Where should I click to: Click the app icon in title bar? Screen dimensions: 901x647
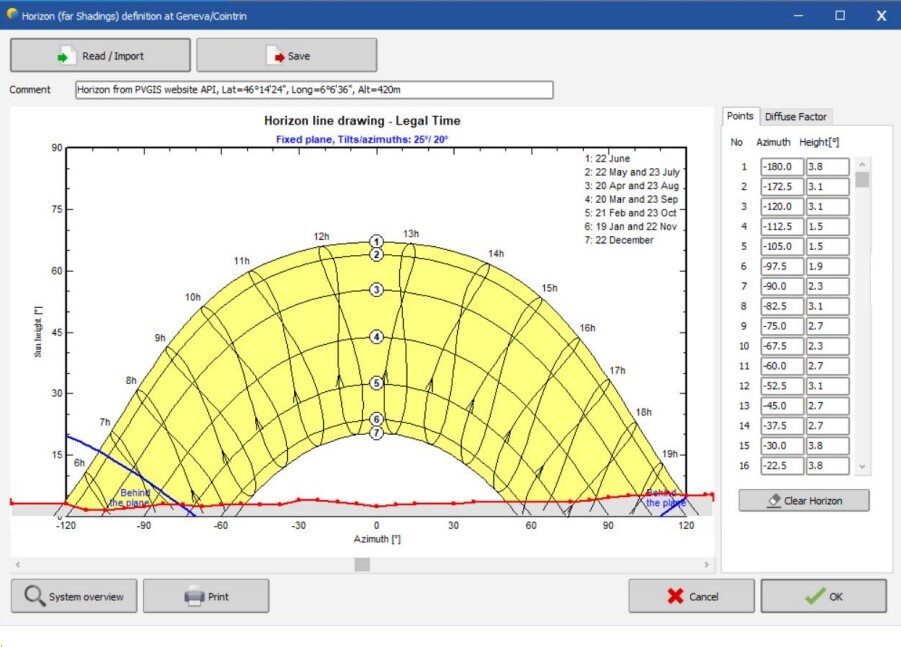12,15
